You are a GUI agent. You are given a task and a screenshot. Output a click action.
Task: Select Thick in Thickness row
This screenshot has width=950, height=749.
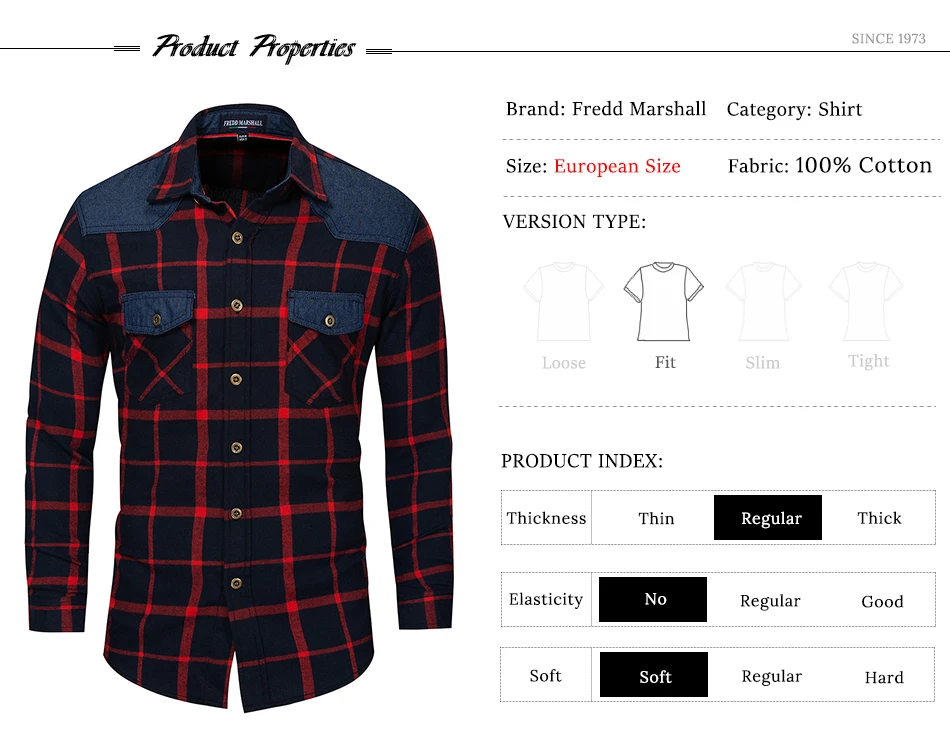point(879,518)
